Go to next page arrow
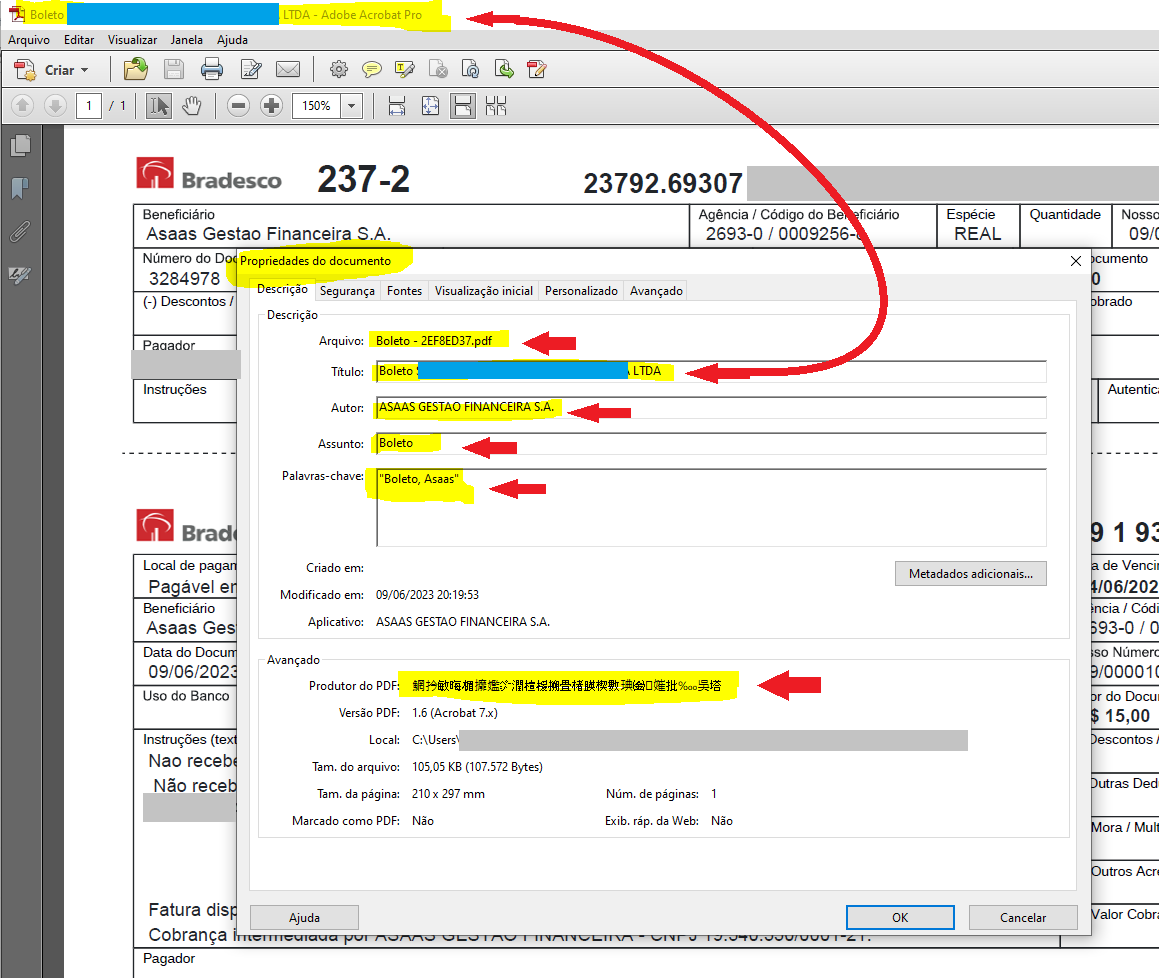 (55, 106)
